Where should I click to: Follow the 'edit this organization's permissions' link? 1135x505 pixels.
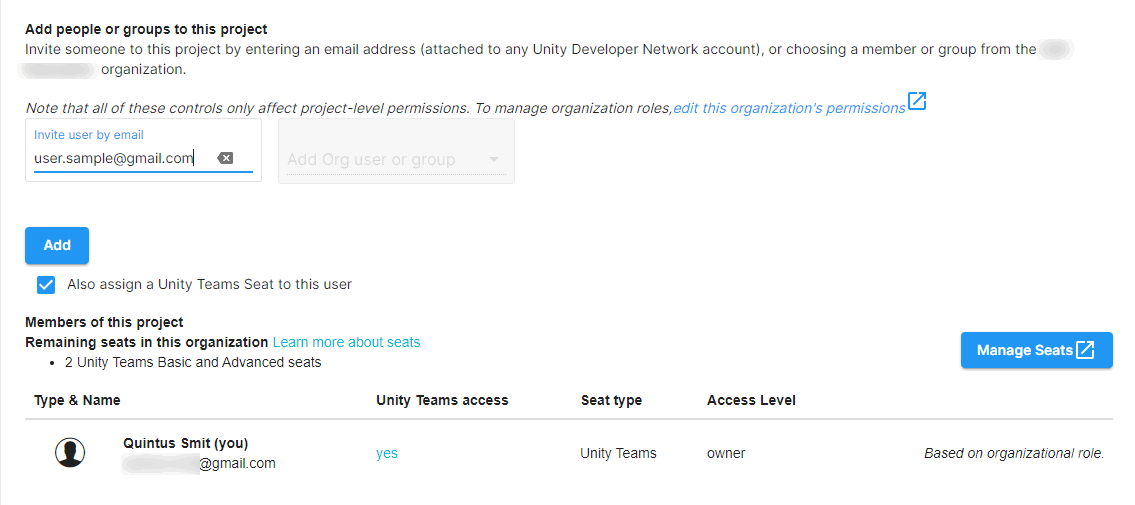click(x=788, y=108)
